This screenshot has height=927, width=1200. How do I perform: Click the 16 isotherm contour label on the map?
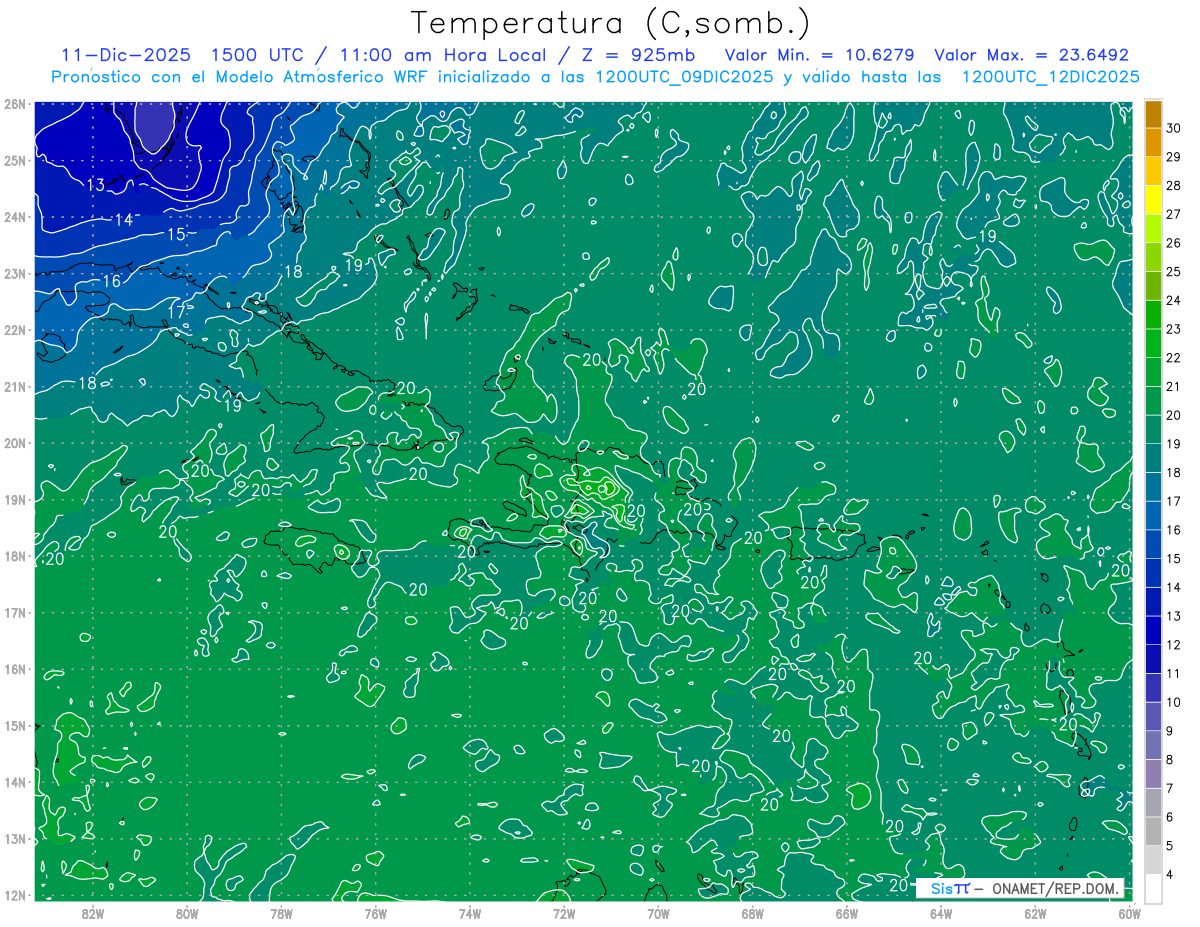111,282
